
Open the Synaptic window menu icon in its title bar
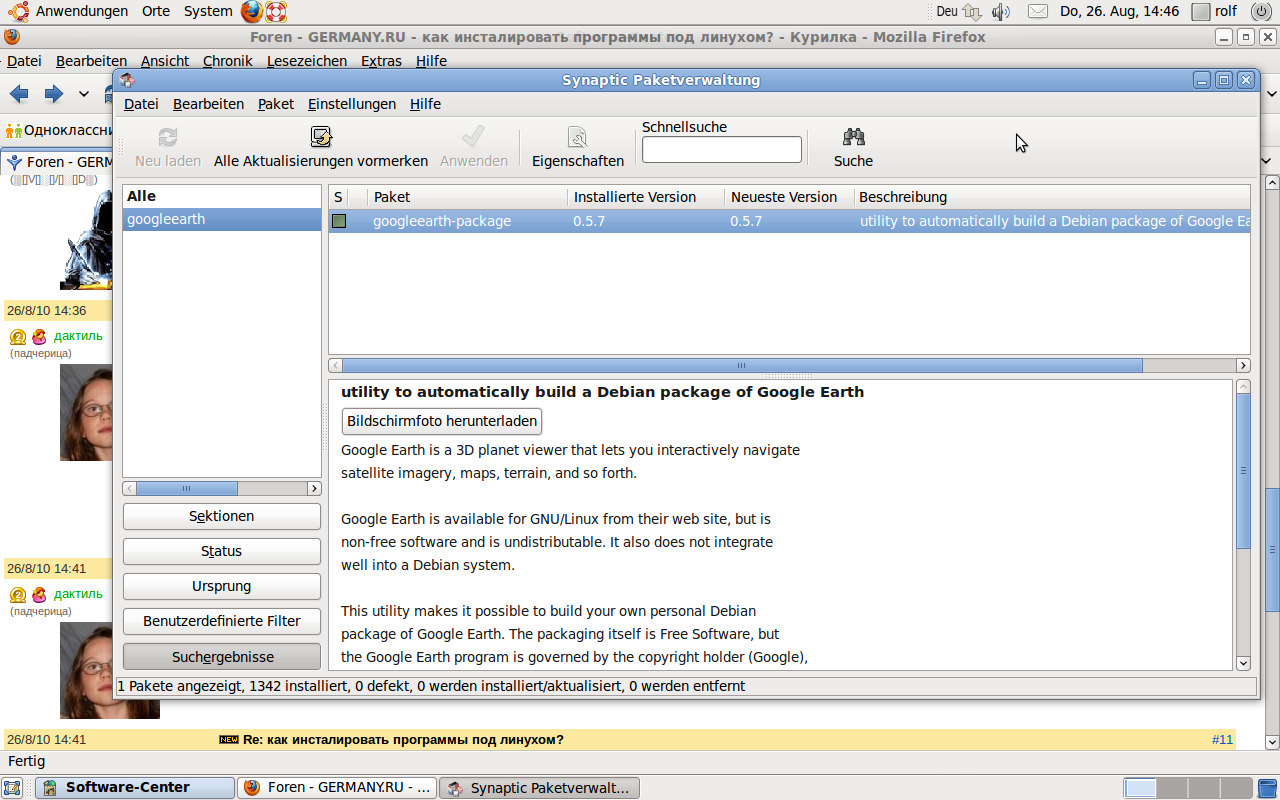coord(127,80)
